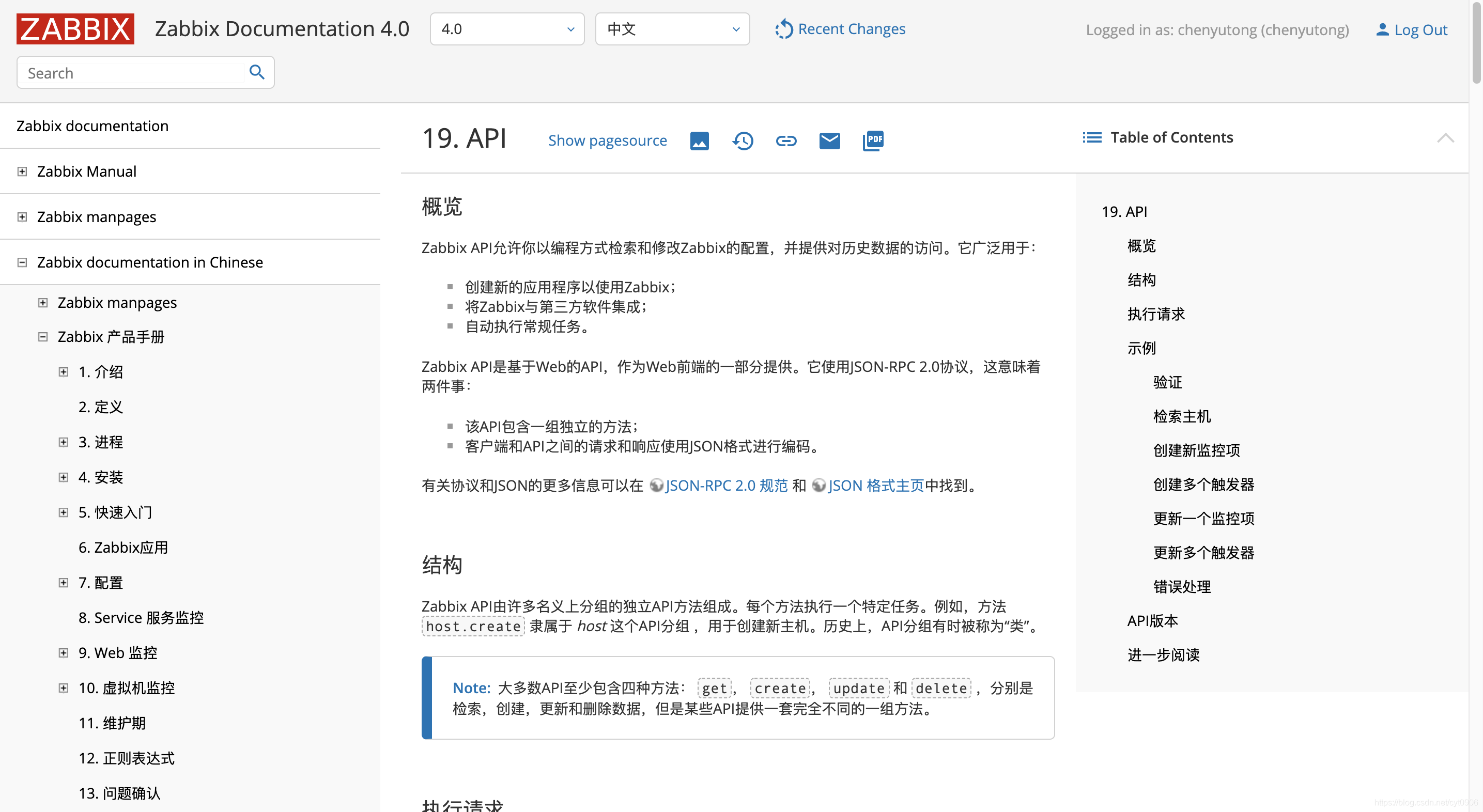Open the 4.0 version dropdown
1483x812 pixels.
pos(506,29)
